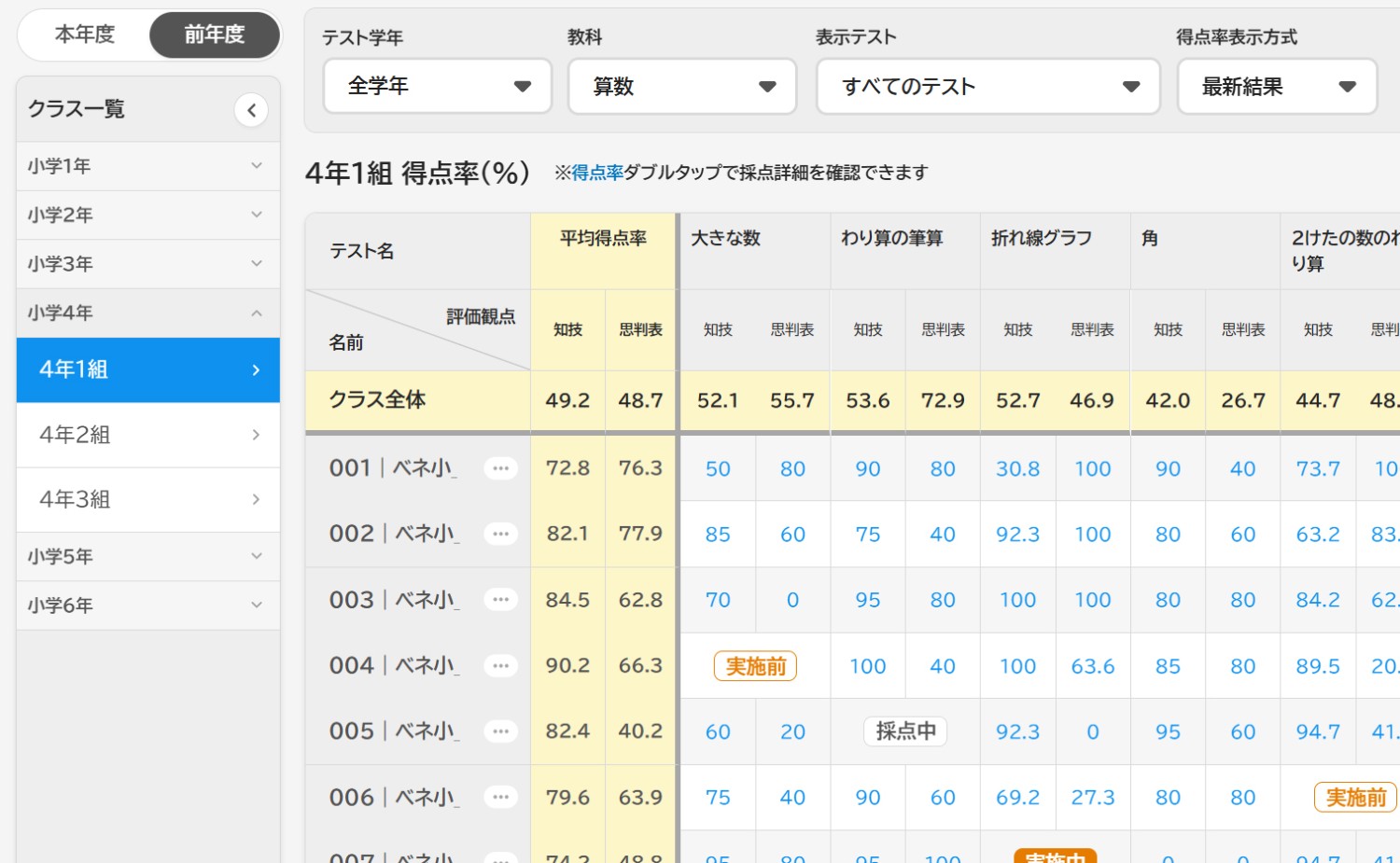Click the 実施前 badge for student 004
The width and height of the screenshot is (1400, 863).
pyautogui.click(x=755, y=666)
